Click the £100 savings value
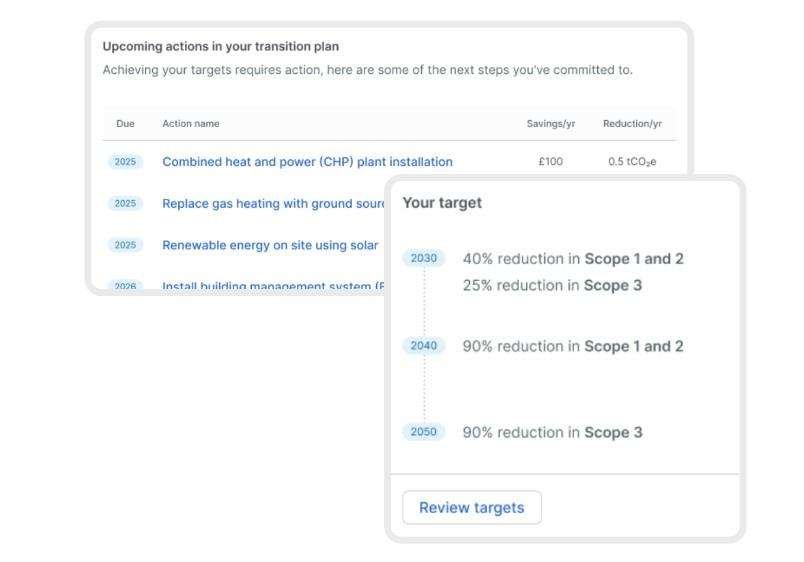 (550, 162)
